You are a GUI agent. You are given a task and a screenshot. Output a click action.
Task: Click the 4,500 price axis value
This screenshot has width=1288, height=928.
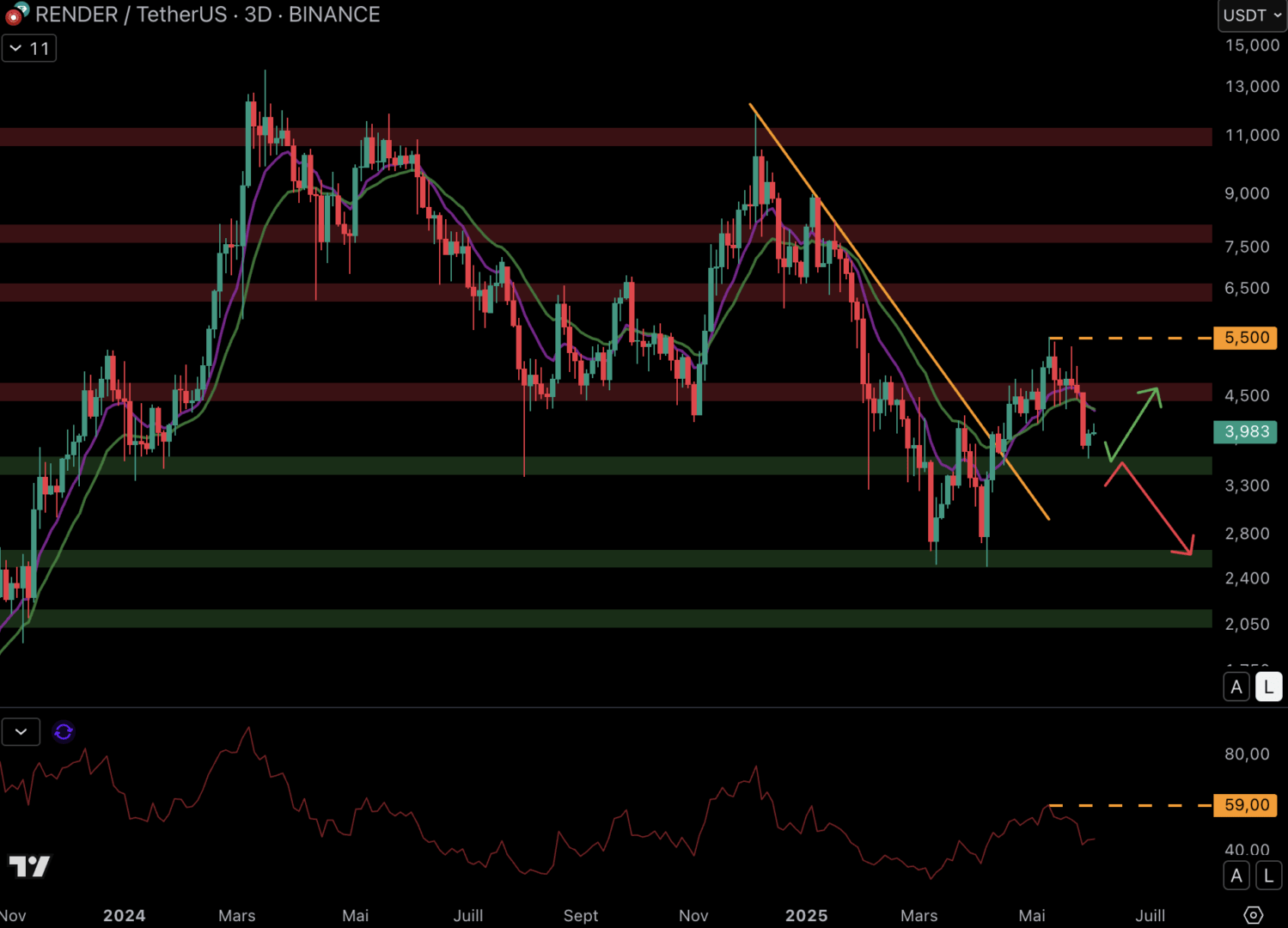(1247, 395)
